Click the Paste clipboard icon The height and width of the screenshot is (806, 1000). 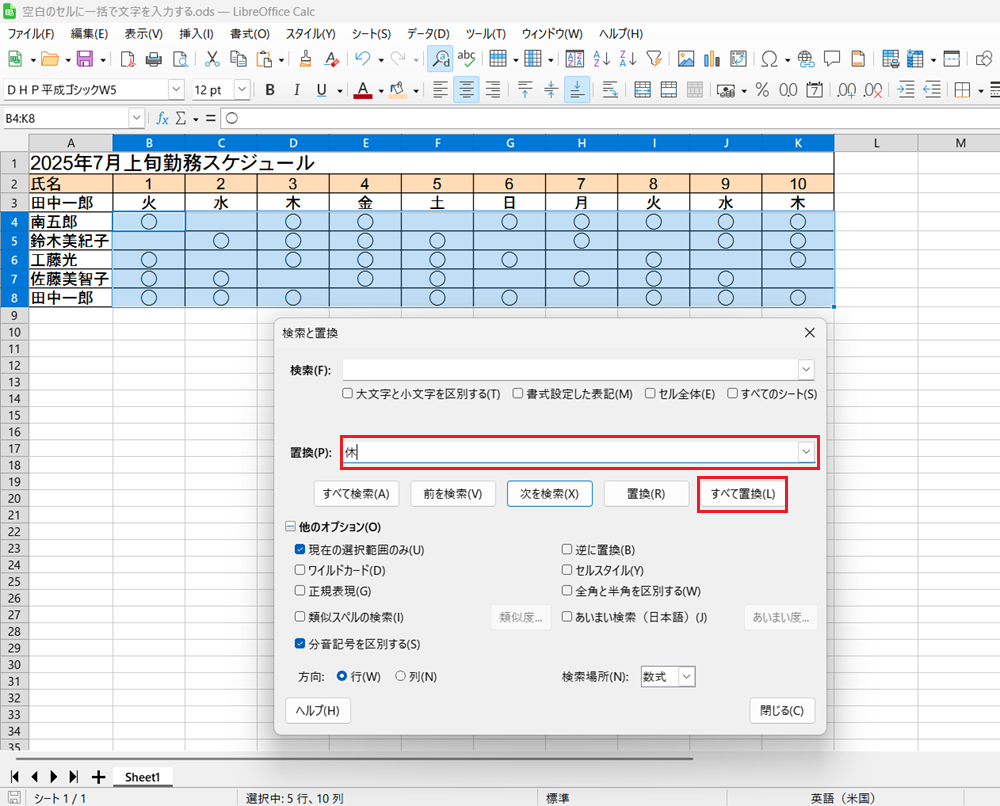(x=263, y=59)
